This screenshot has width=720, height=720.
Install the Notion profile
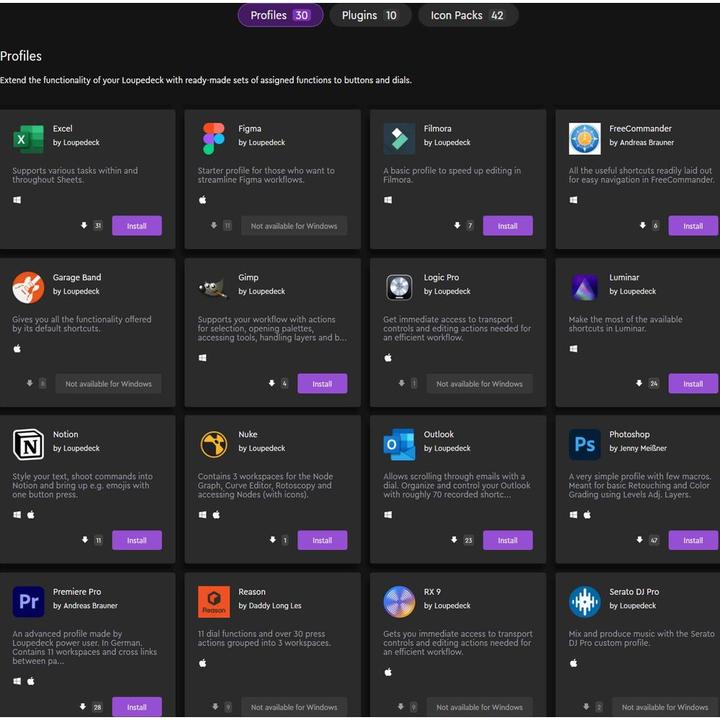(137, 540)
